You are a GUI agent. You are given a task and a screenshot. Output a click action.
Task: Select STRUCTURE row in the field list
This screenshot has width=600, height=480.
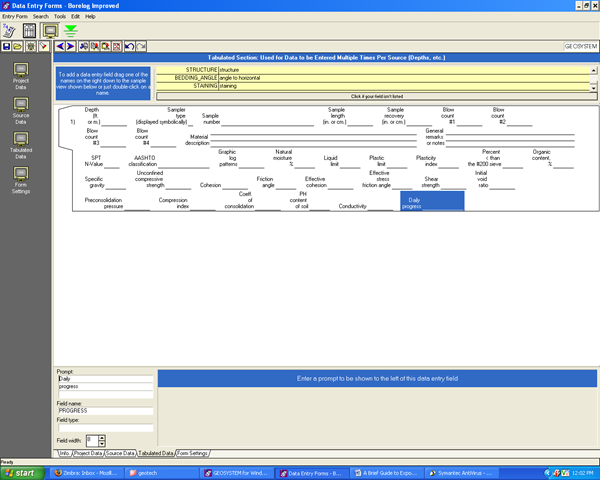coord(373,70)
